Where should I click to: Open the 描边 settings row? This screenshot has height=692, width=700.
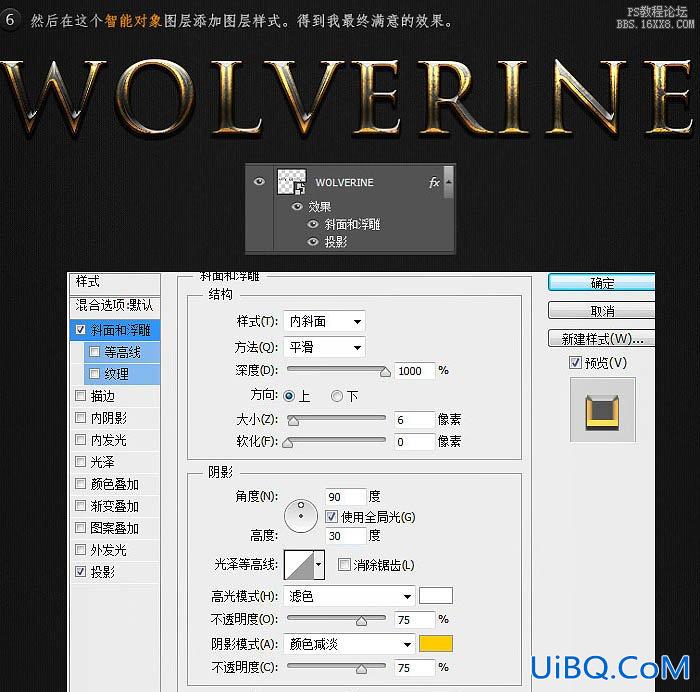tap(115, 396)
